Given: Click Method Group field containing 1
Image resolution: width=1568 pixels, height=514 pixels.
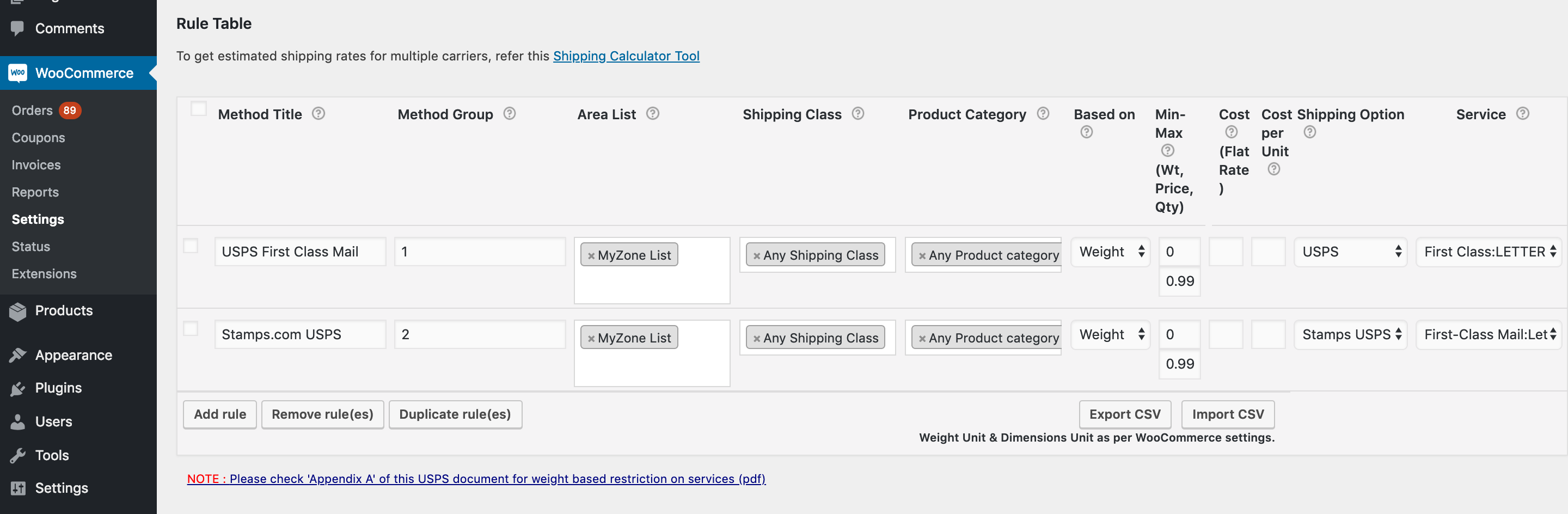Looking at the screenshot, I should click(x=480, y=252).
